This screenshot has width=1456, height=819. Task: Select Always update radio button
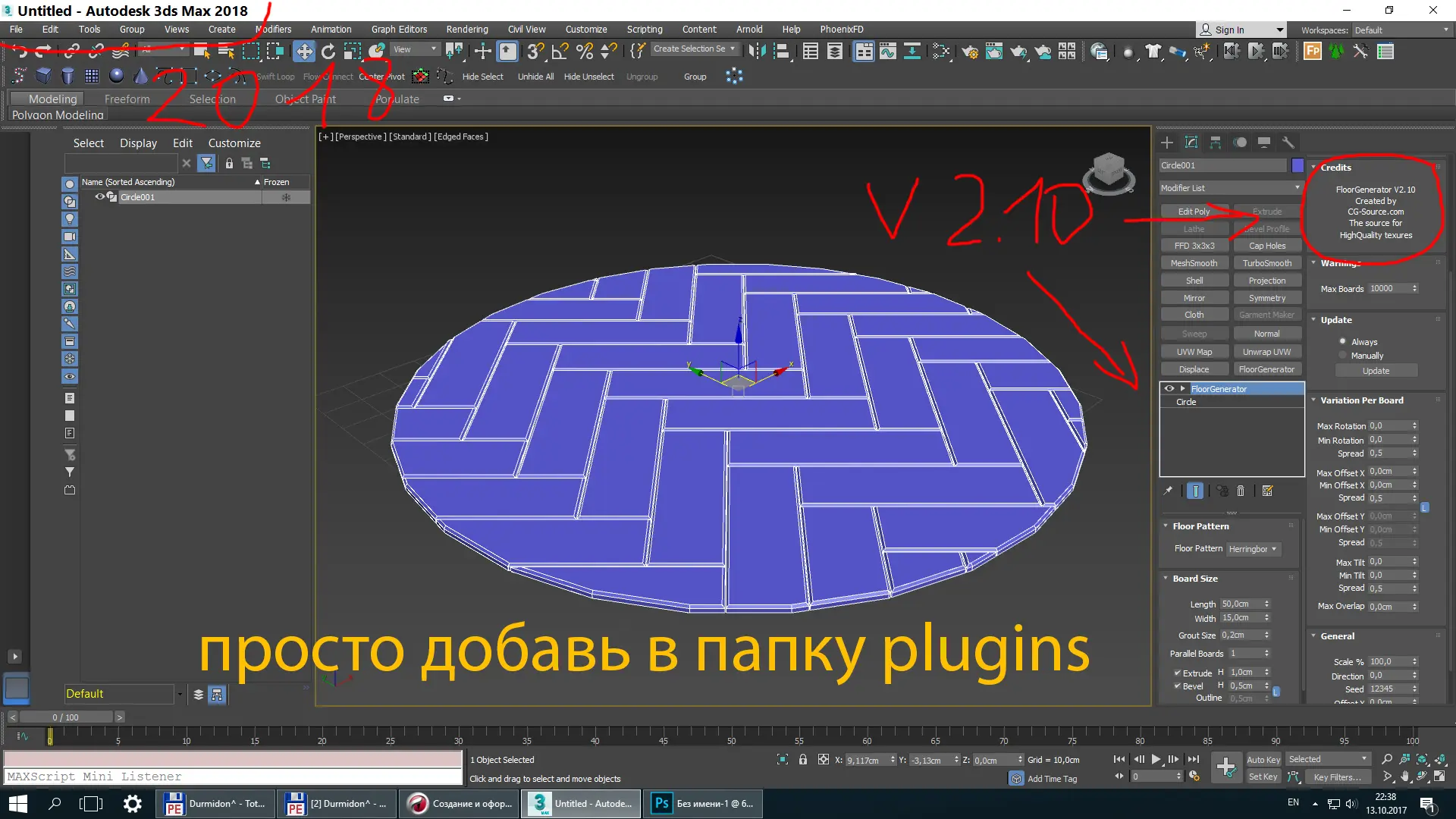click(x=1342, y=341)
